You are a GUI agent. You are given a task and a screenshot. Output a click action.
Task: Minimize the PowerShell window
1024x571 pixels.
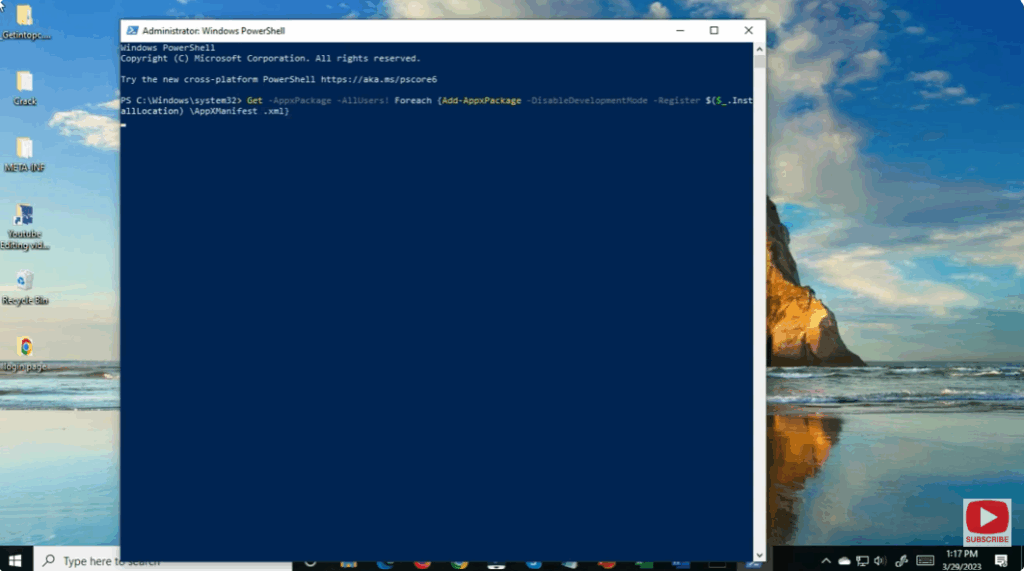(680, 31)
